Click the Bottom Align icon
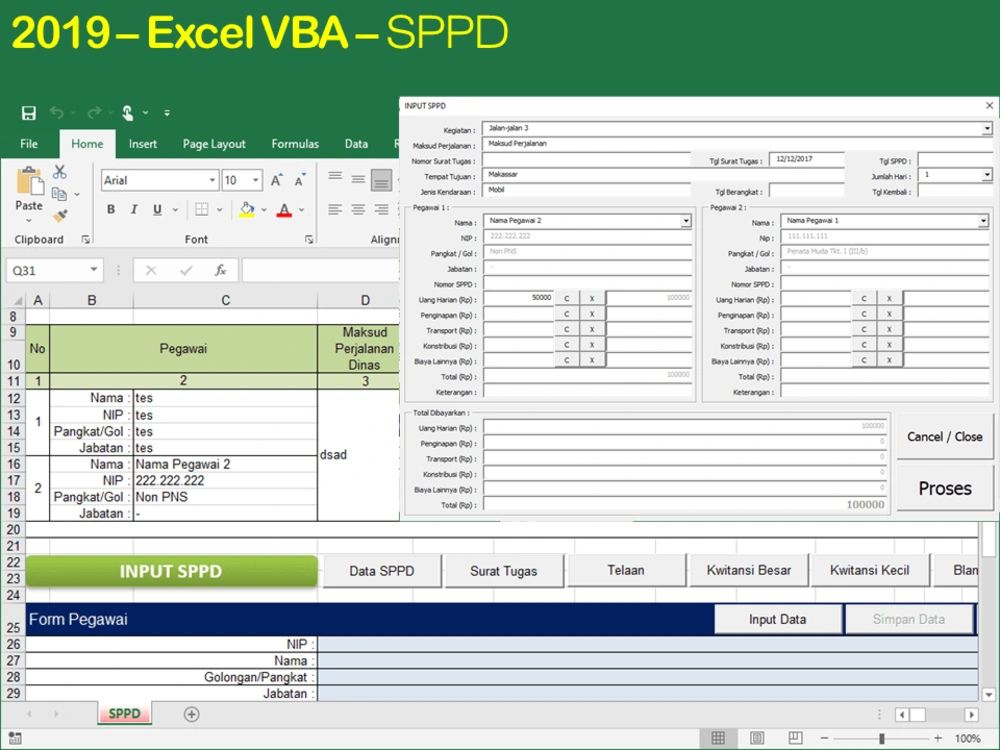Image resolution: width=1000 pixels, height=750 pixels. click(381, 180)
